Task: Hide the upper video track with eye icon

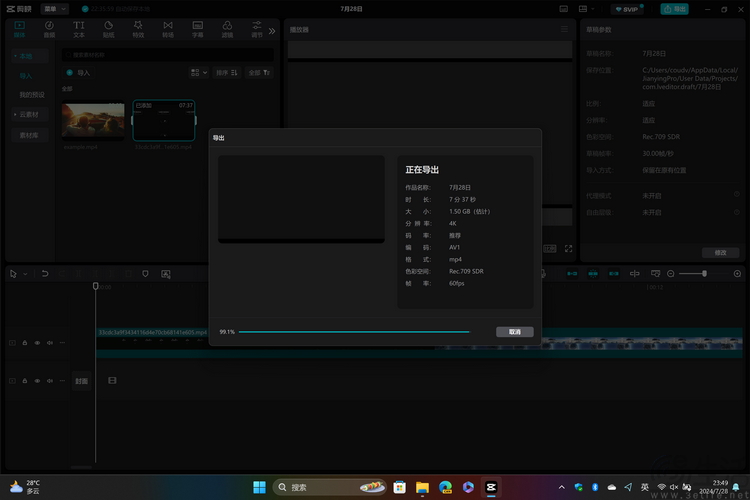Action: coord(37,343)
